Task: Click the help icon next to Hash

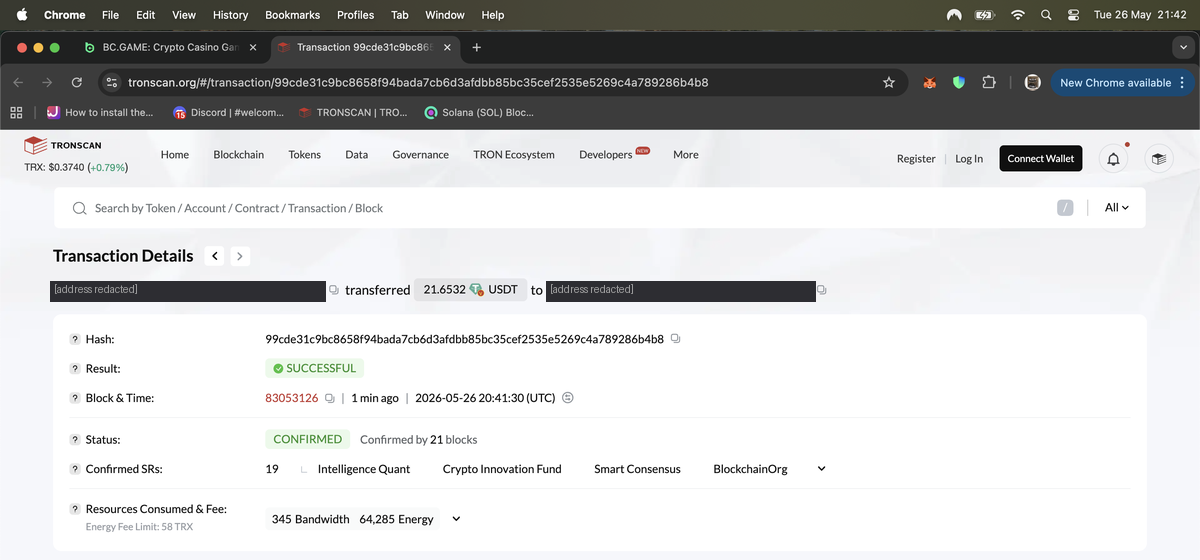Action: (x=75, y=339)
